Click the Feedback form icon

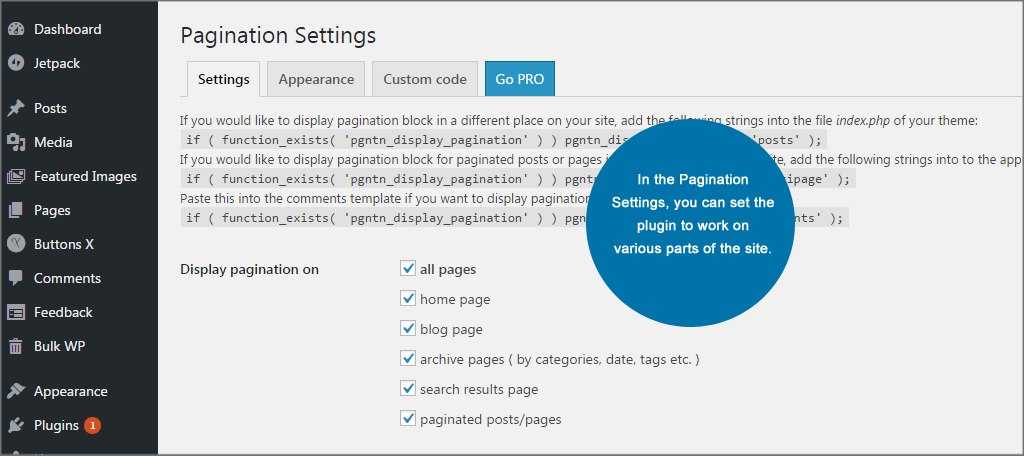[x=16, y=312]
